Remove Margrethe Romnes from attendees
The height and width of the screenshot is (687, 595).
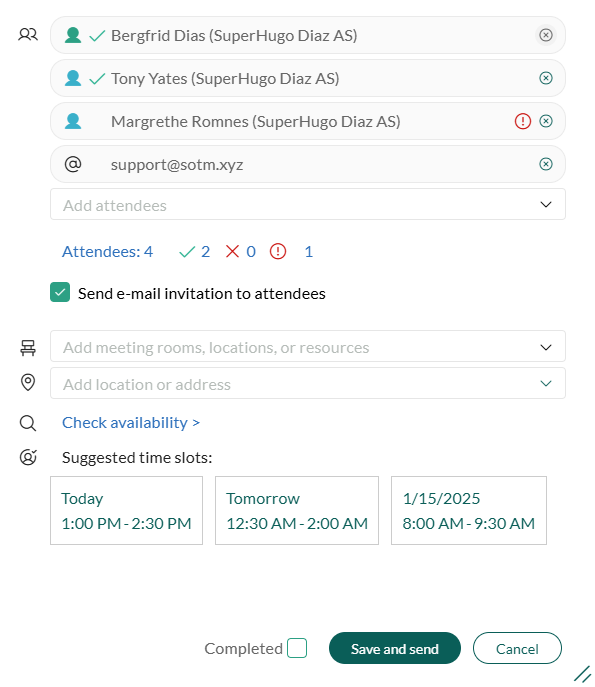click(545, 121)
